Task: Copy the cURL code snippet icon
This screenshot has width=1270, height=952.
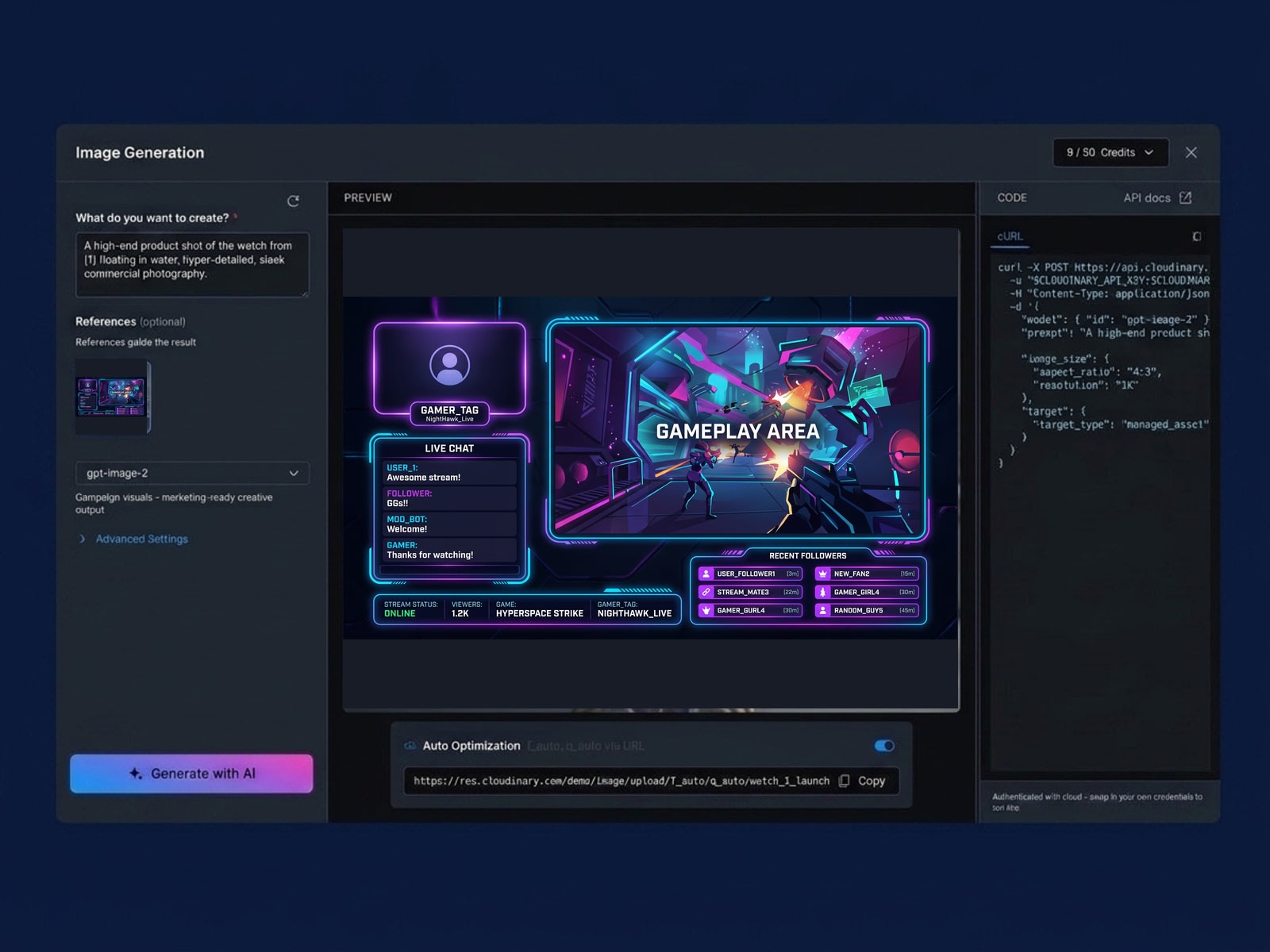Action: click(x=1196, y=236)
